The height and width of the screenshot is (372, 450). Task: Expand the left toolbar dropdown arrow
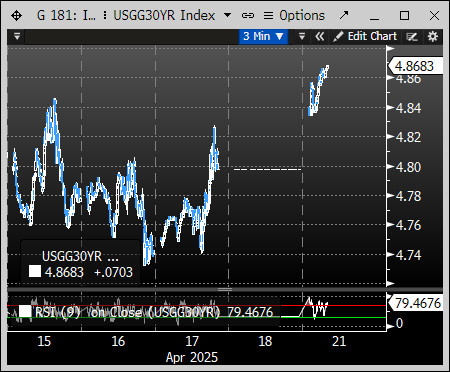tap(17, 36)
